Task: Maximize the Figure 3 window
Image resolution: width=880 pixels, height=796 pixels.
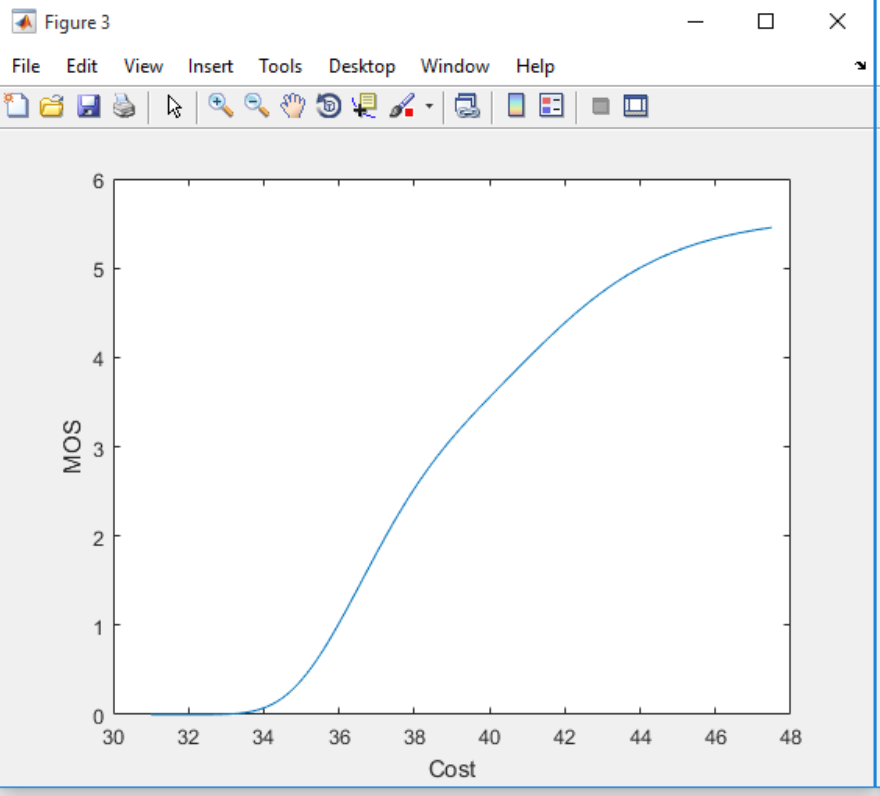Action: [766, 21]
